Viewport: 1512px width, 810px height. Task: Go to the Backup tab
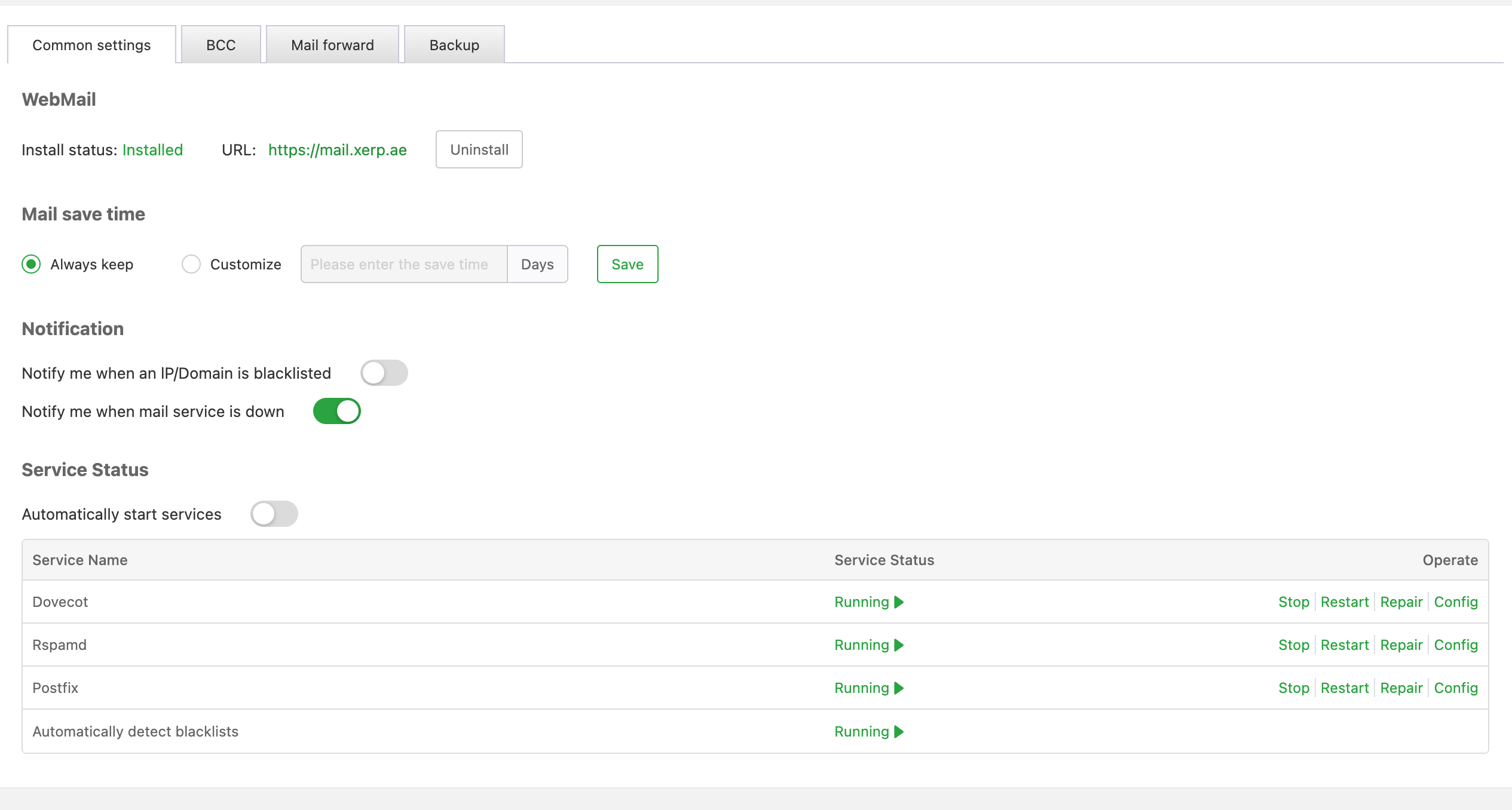pyautogui.click(x=454, y=45)
